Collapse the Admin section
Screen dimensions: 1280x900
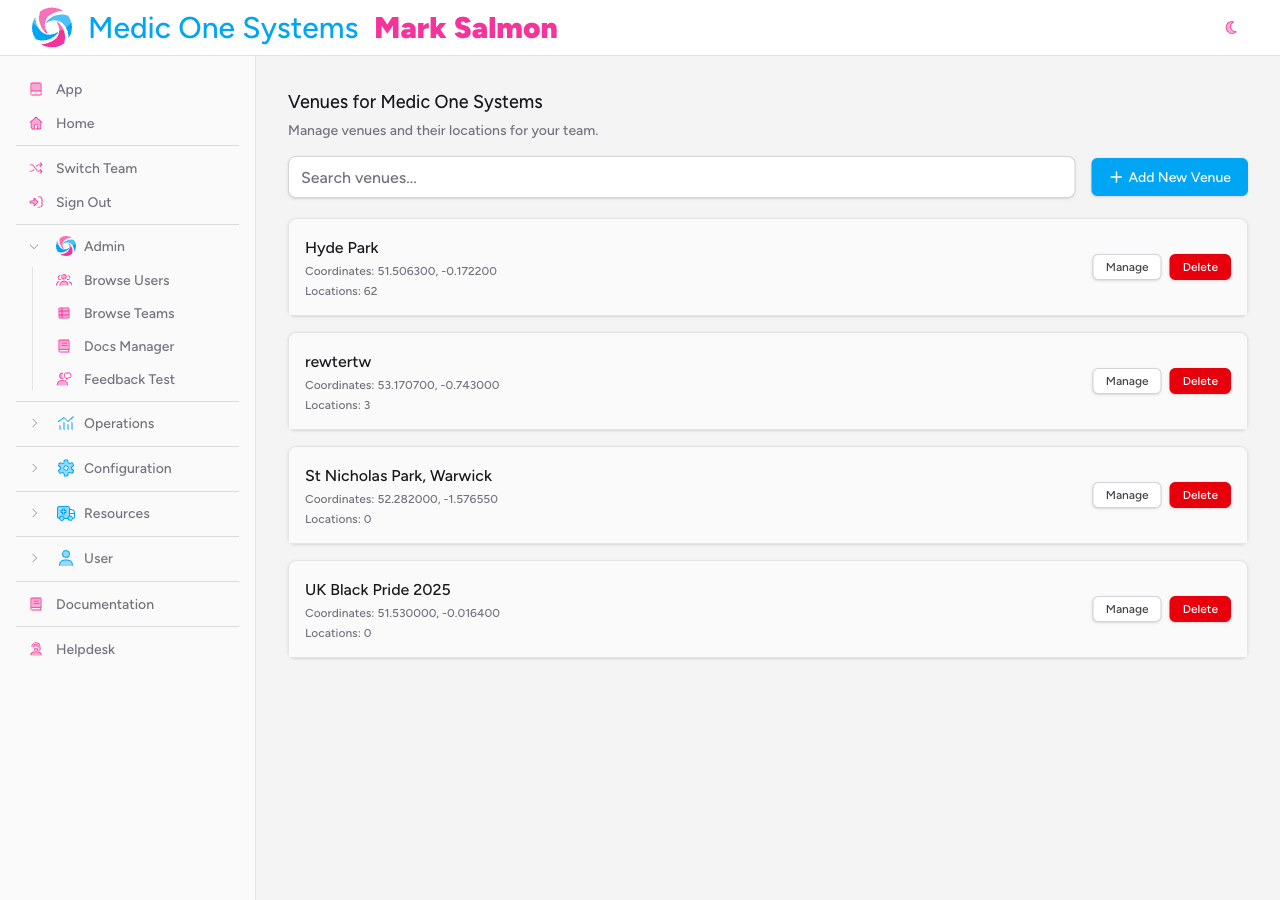[34, 246]
